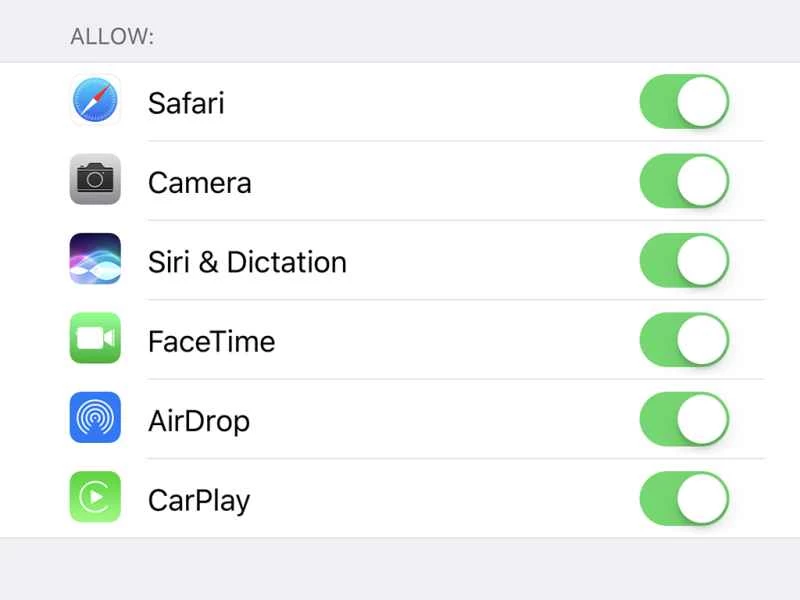This screenshot has height=600, width=800.
Task: Select the Safari app icon image
Action: coord(94,102)
